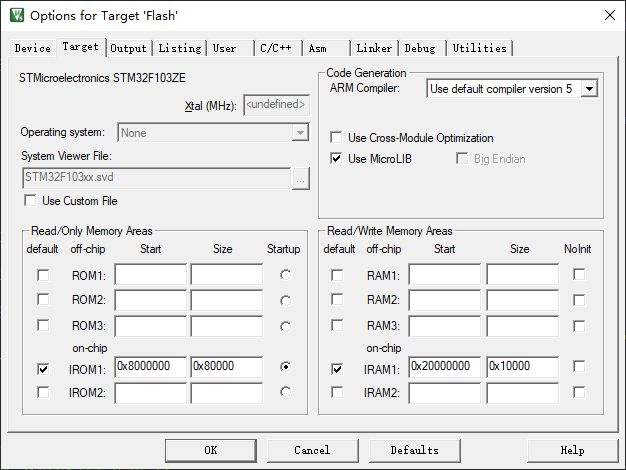Click the RAM1 Start field
This screenshot has width=626, height=470.
pos(445,274)
